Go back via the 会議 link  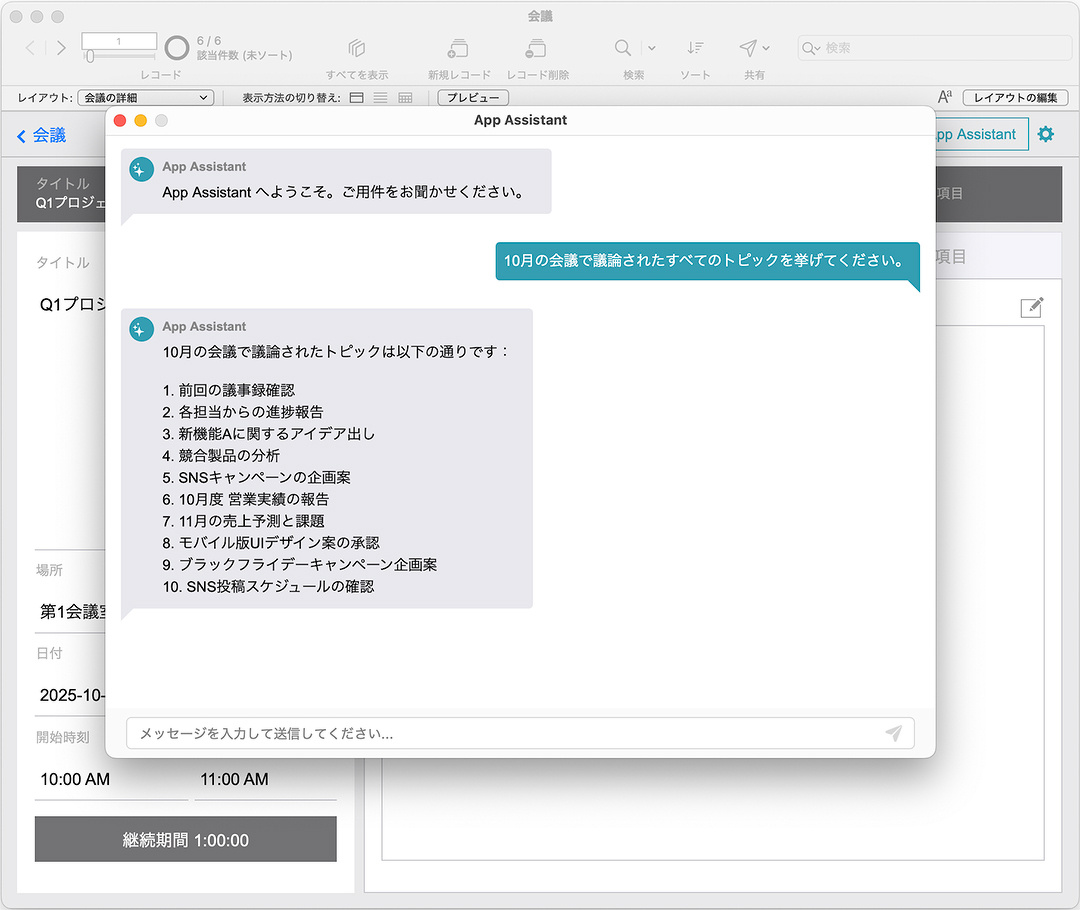pos(41,135)
